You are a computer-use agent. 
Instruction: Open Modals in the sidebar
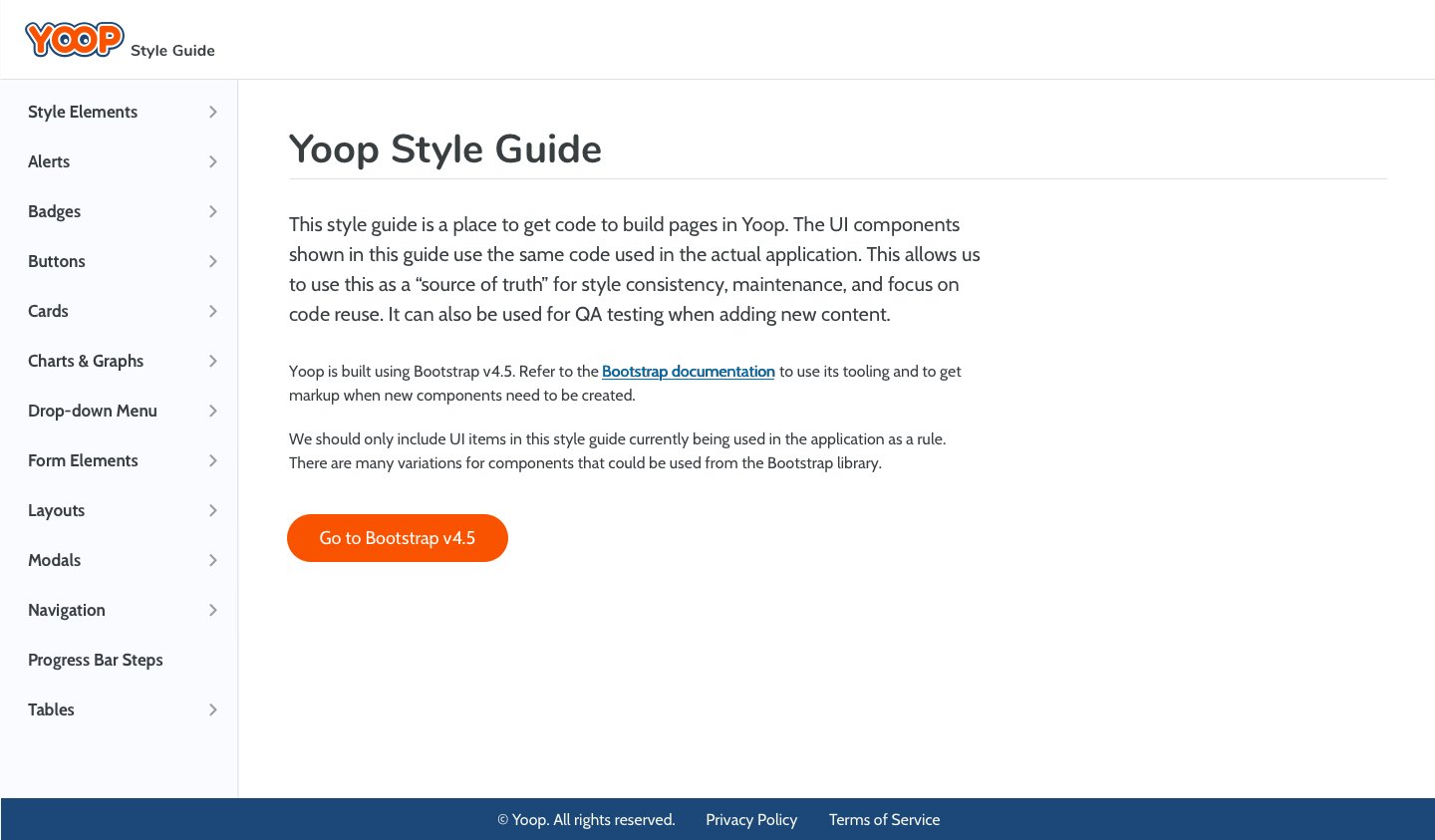click(x=55, y=560)
